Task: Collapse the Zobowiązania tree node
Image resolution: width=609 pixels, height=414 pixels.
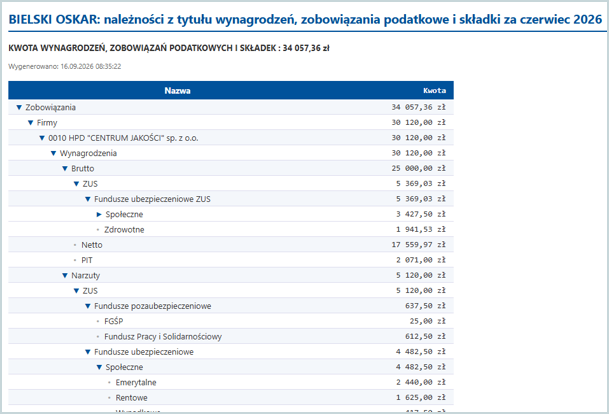Action: click(19, 108)
